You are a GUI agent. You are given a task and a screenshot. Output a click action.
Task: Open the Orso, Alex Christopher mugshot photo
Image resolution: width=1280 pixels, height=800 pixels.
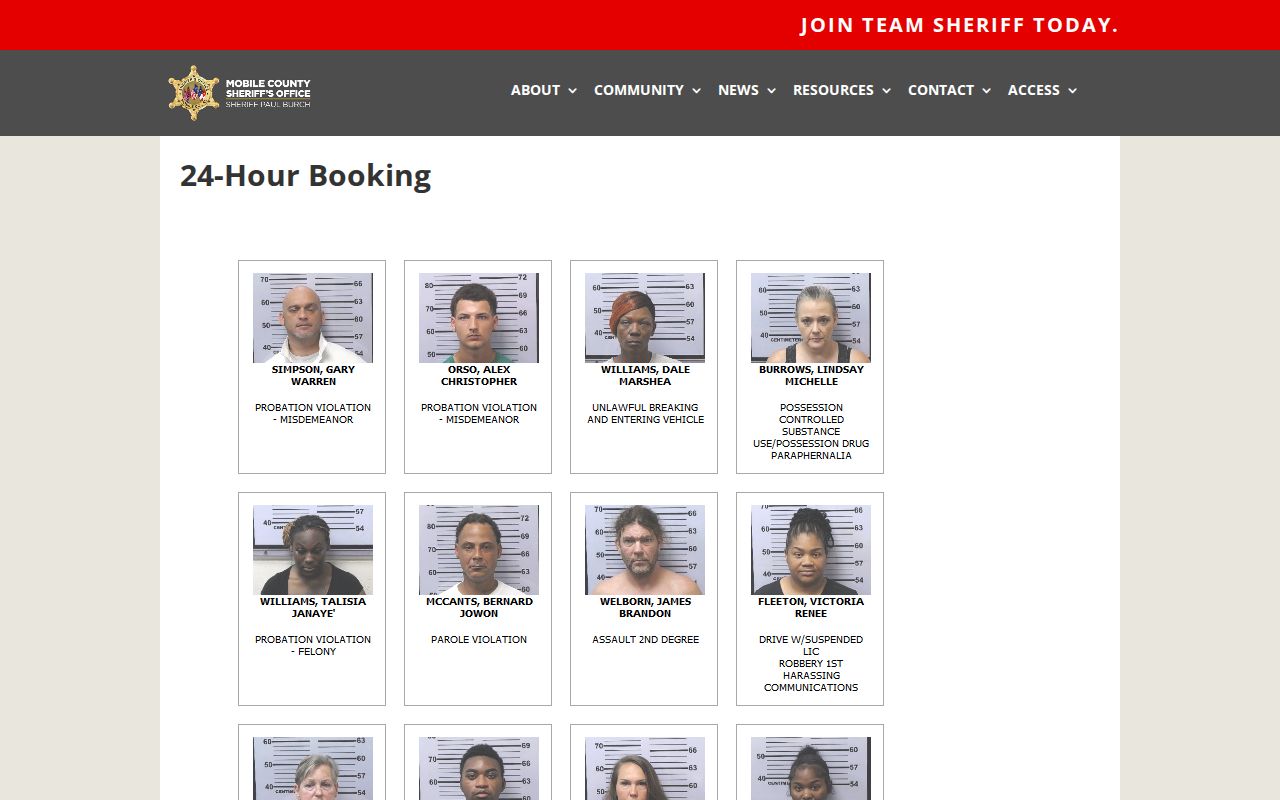click(x=479, y=318)
